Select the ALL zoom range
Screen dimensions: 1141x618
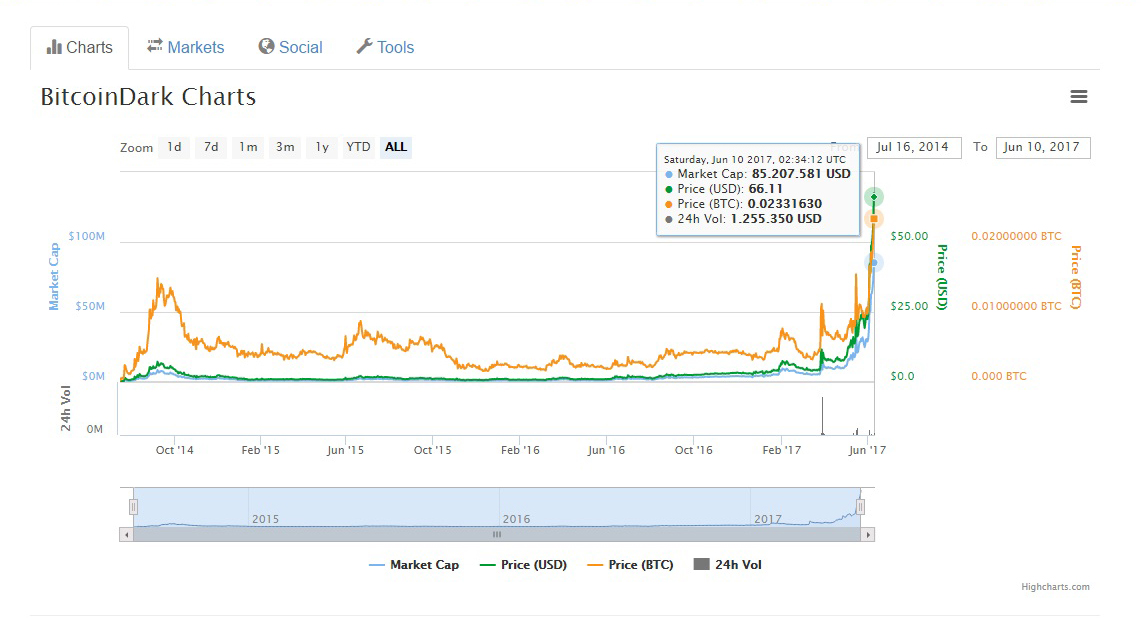tap(396, 147)
